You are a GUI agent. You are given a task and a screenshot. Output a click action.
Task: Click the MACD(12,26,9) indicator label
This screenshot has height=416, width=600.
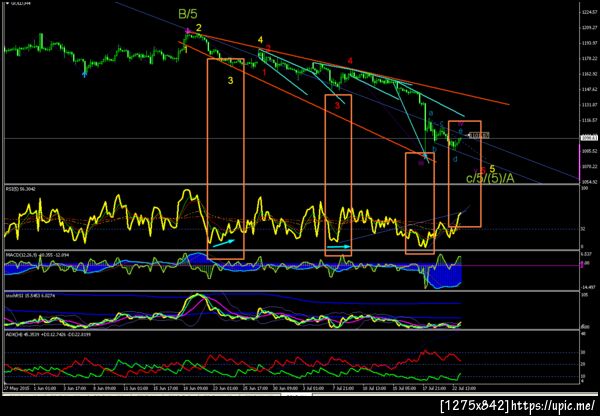click(x=37, y=254)
